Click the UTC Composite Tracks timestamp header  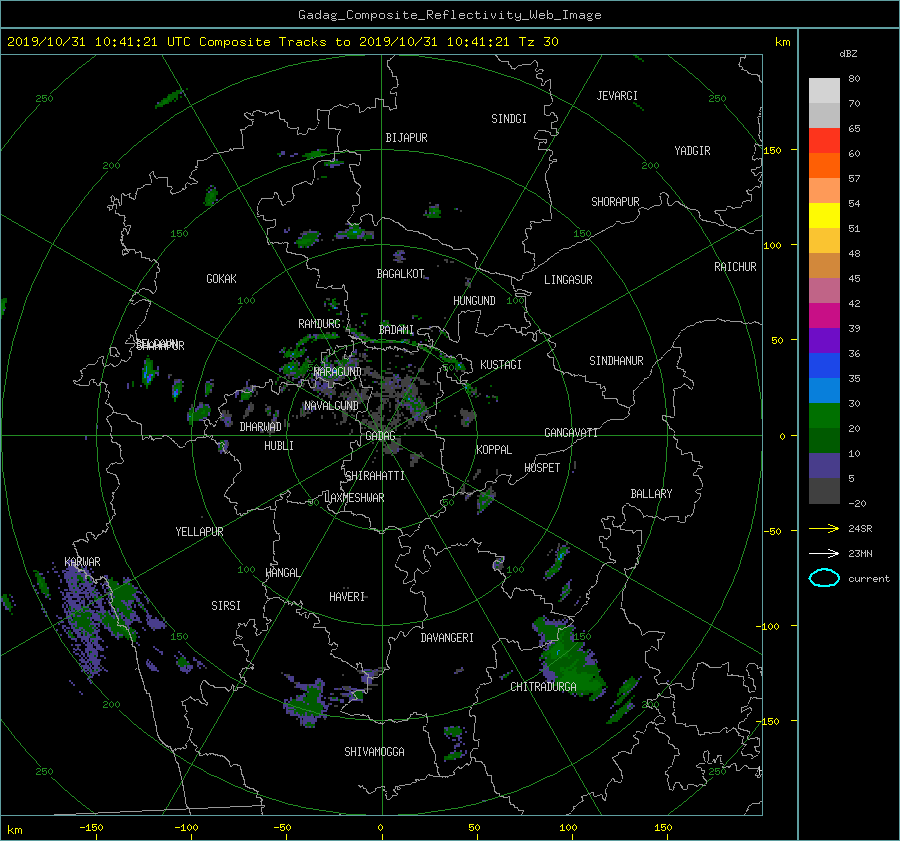[282, 42]
